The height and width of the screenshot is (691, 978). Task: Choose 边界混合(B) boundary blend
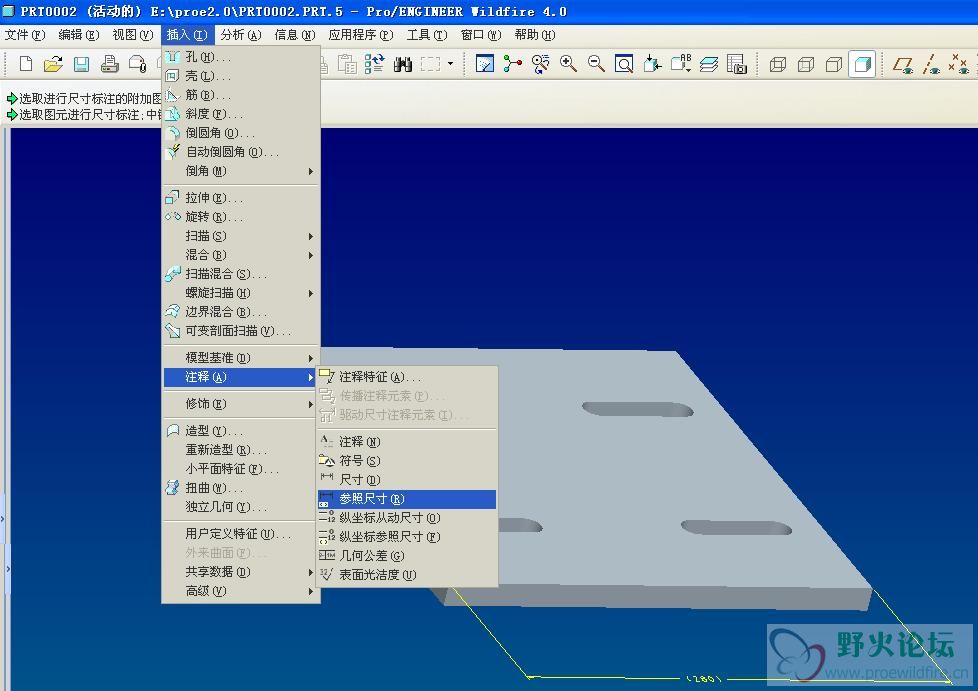(241, 312)
